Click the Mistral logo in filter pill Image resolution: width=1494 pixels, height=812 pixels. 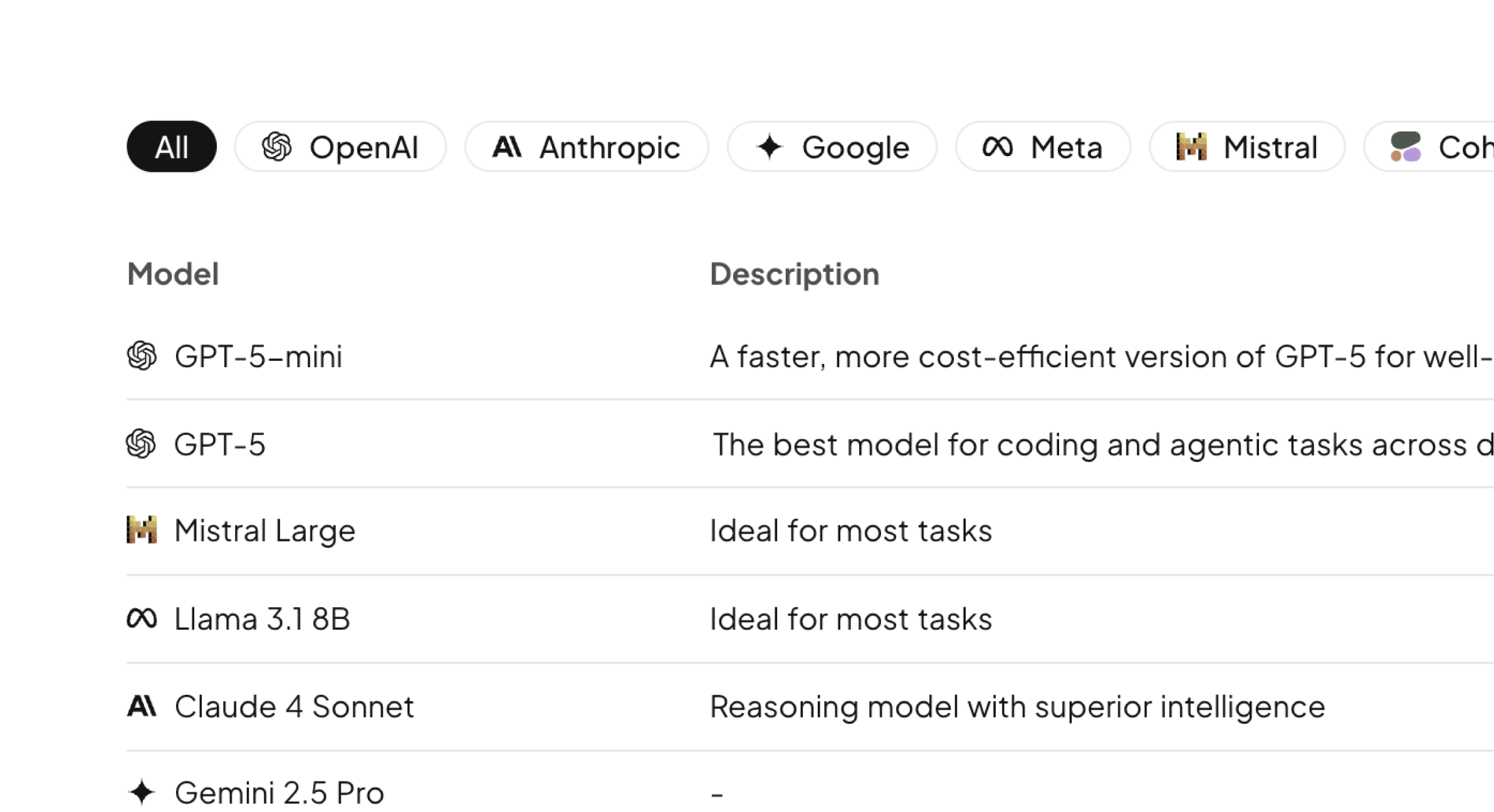tap(1191, 147)
